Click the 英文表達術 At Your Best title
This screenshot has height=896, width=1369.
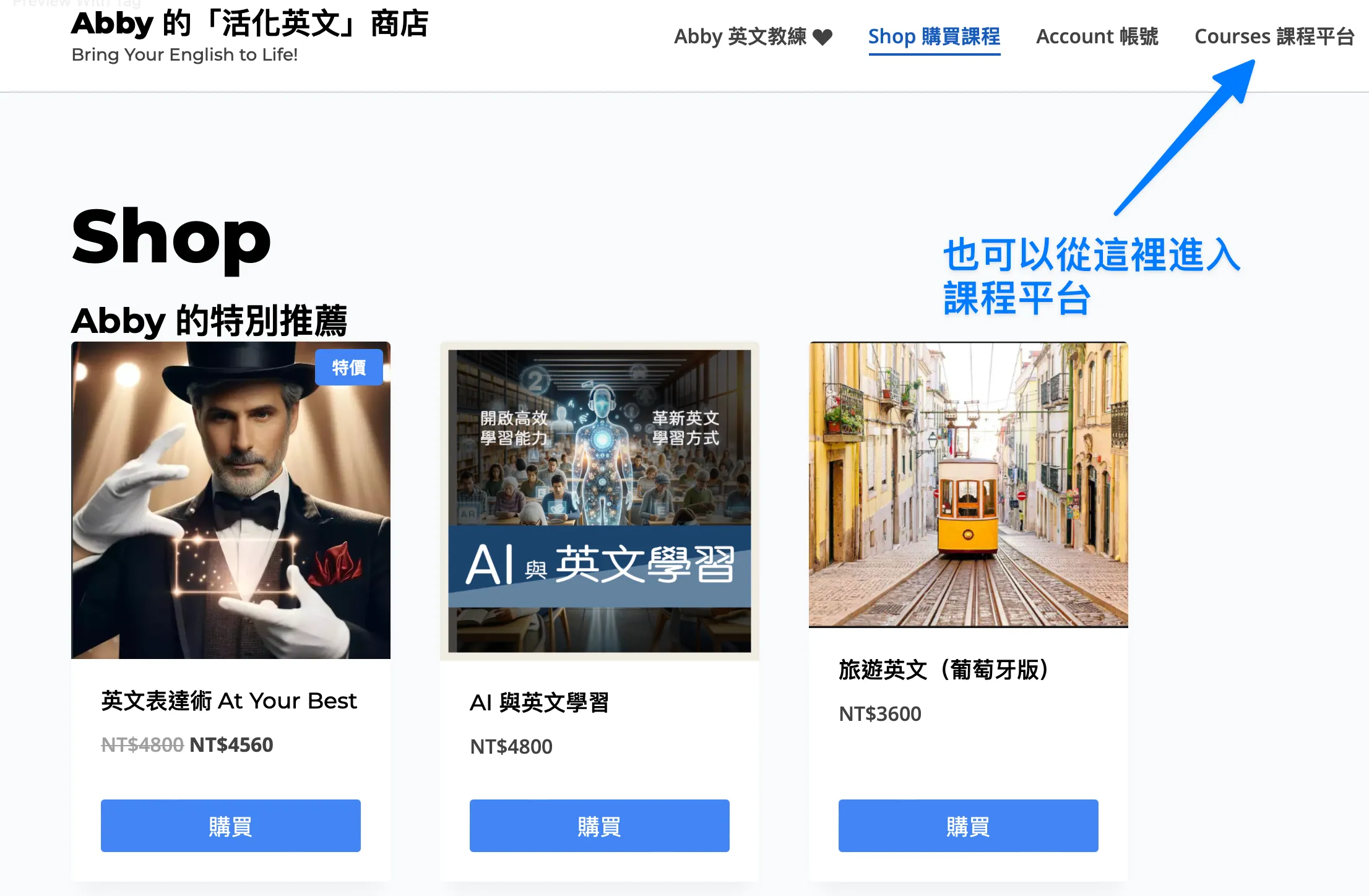tap(229, 700)
